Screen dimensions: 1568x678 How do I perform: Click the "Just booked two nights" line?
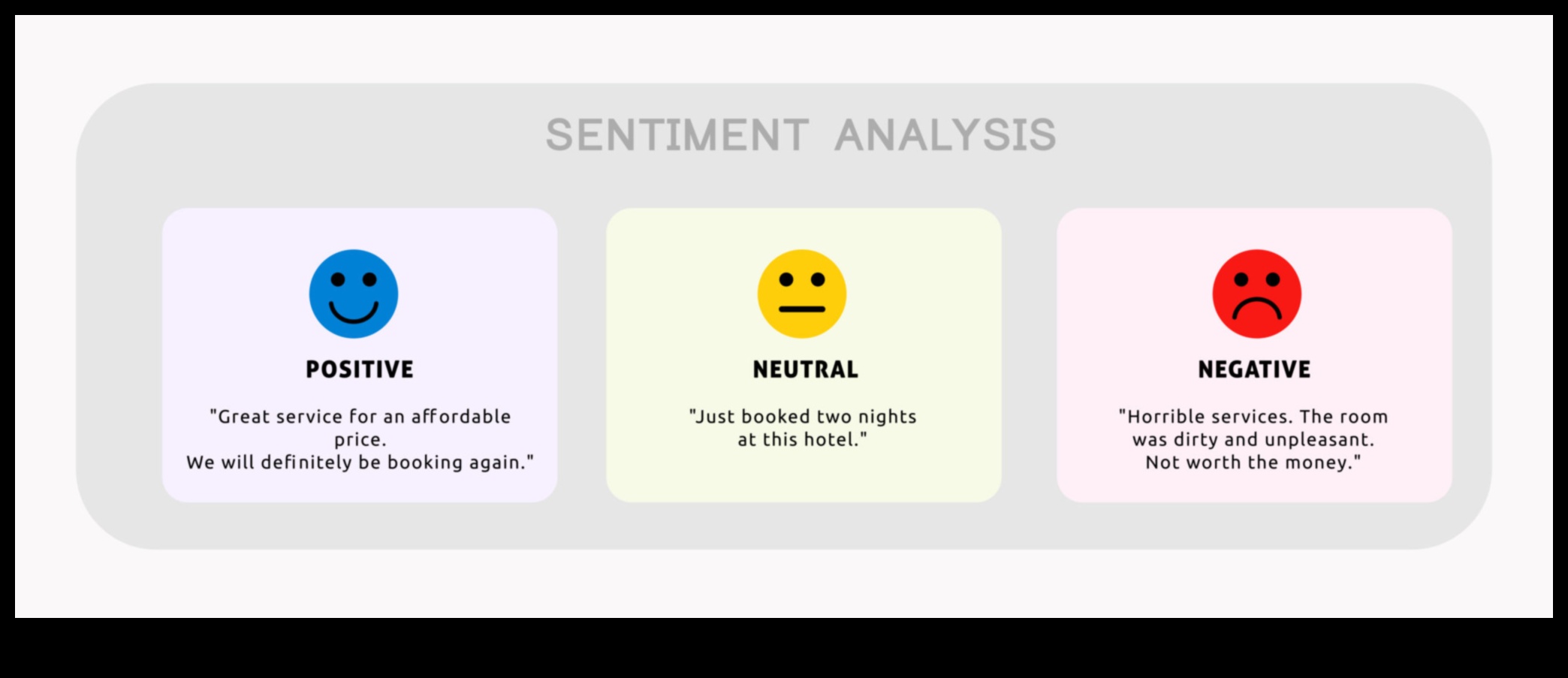[803, 417]
